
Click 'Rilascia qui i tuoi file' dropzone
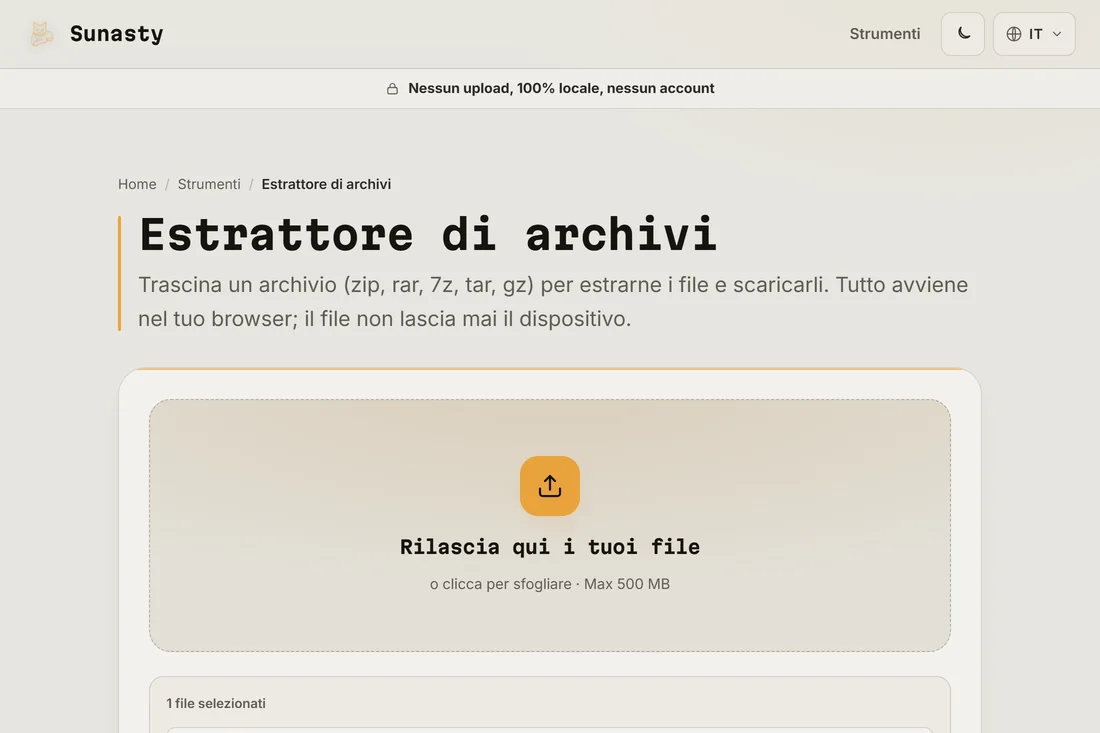550,525
